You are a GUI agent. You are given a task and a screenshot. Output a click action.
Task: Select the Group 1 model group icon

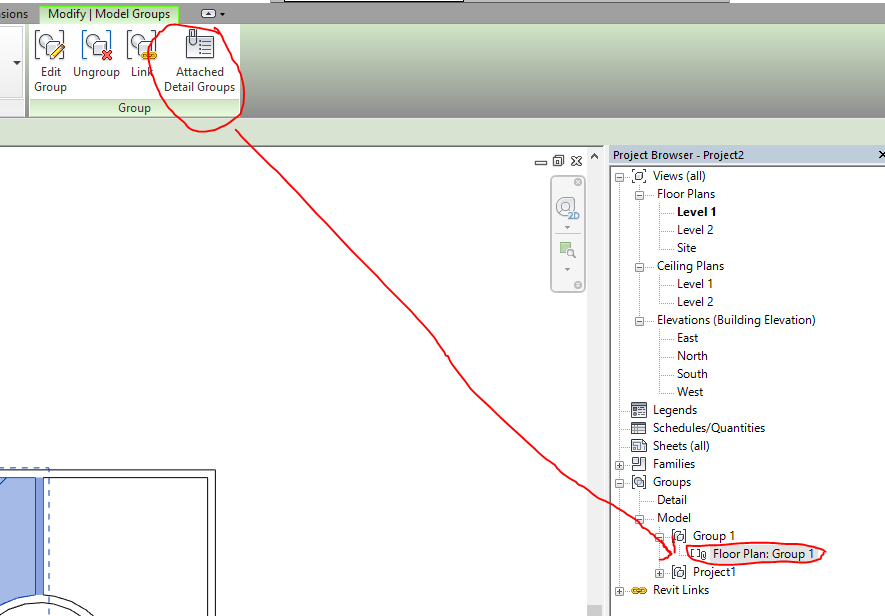point(678,535)
